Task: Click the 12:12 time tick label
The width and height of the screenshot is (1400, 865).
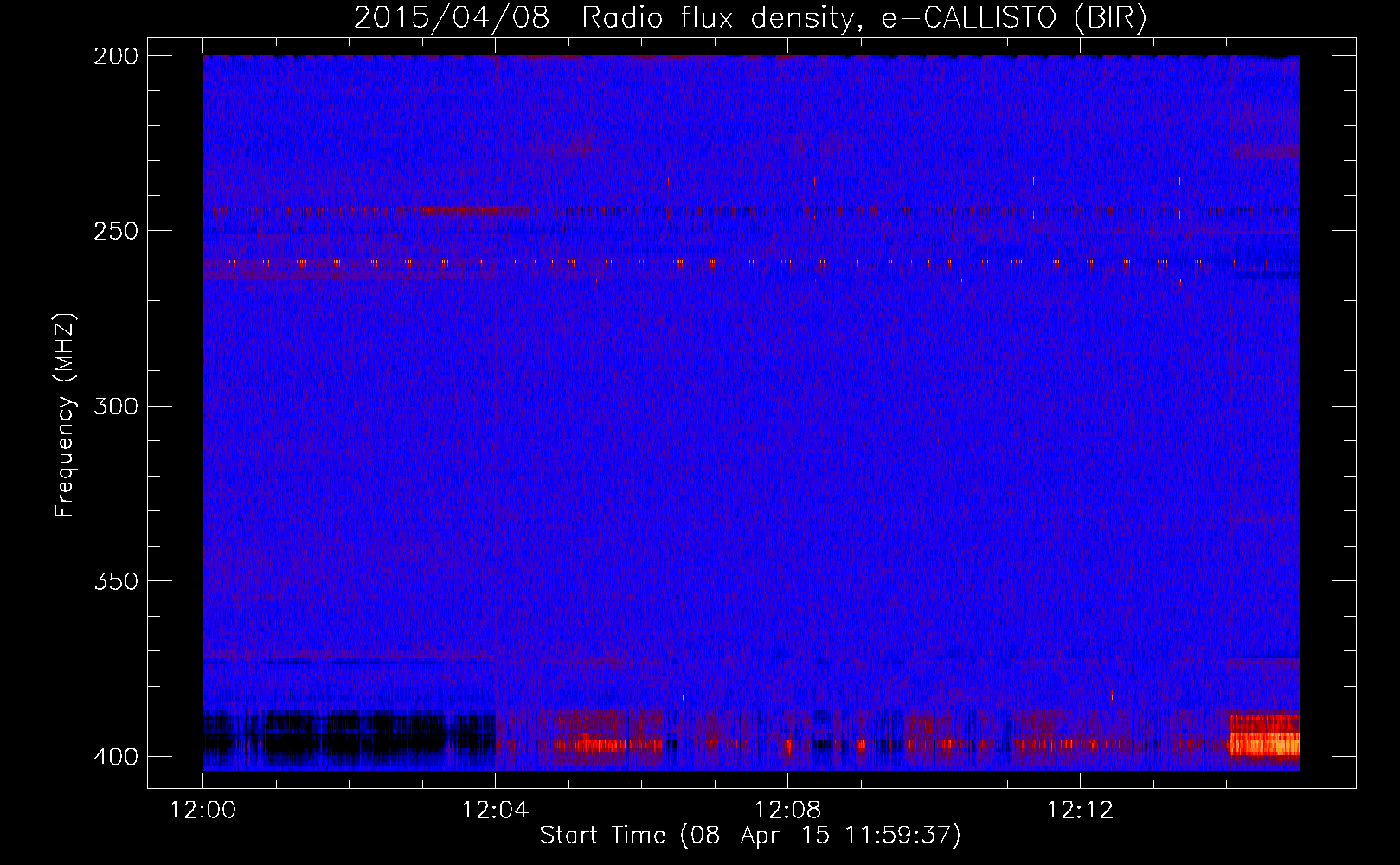Action: tap(1080, 811)
